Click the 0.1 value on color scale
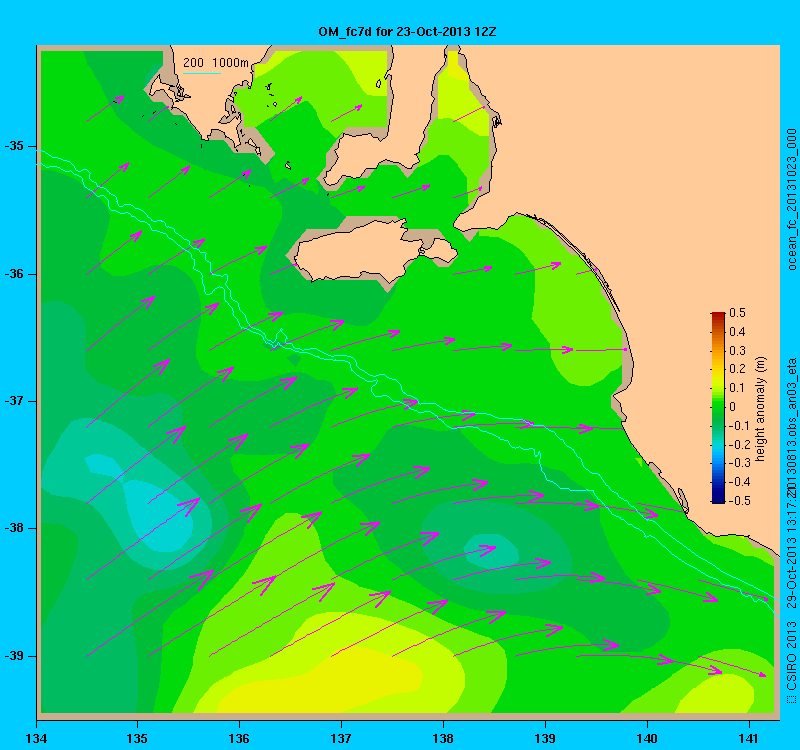The image size is (800, 750). point(737,388)
